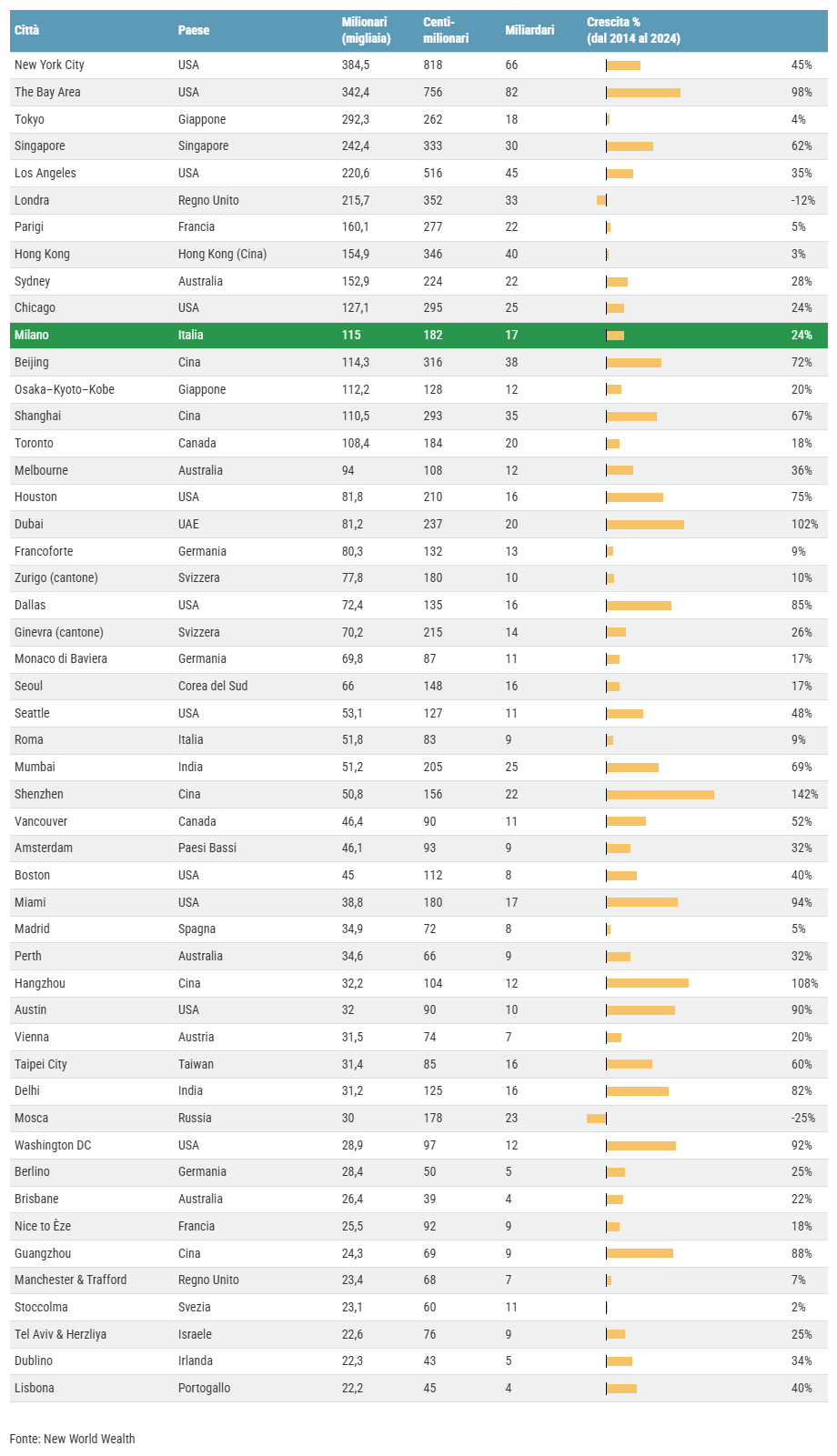This screenshot has width=837, height=1456.
Task: Click Dubai's 102% growth value
Action: (x=804, y=524)
